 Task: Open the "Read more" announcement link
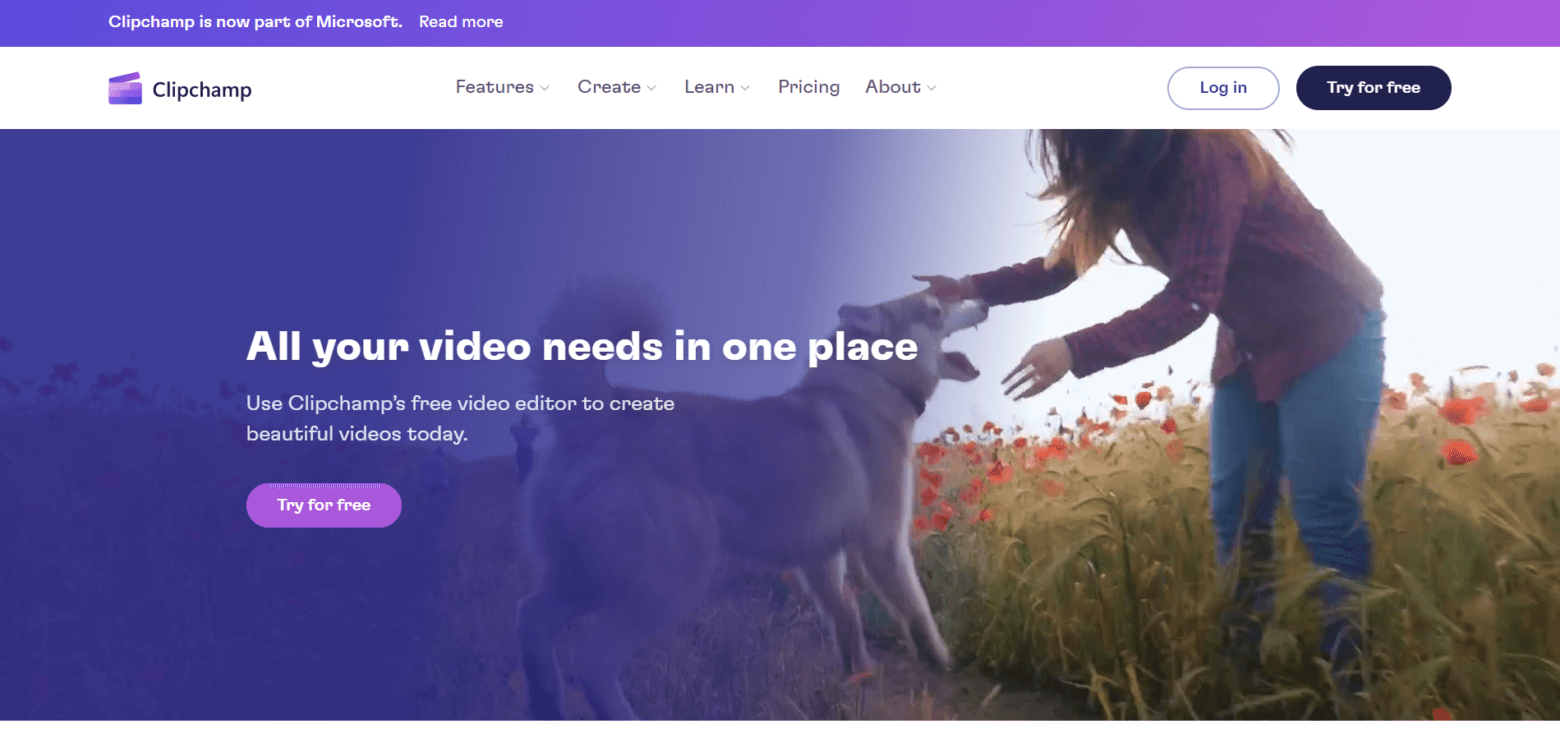460,21
